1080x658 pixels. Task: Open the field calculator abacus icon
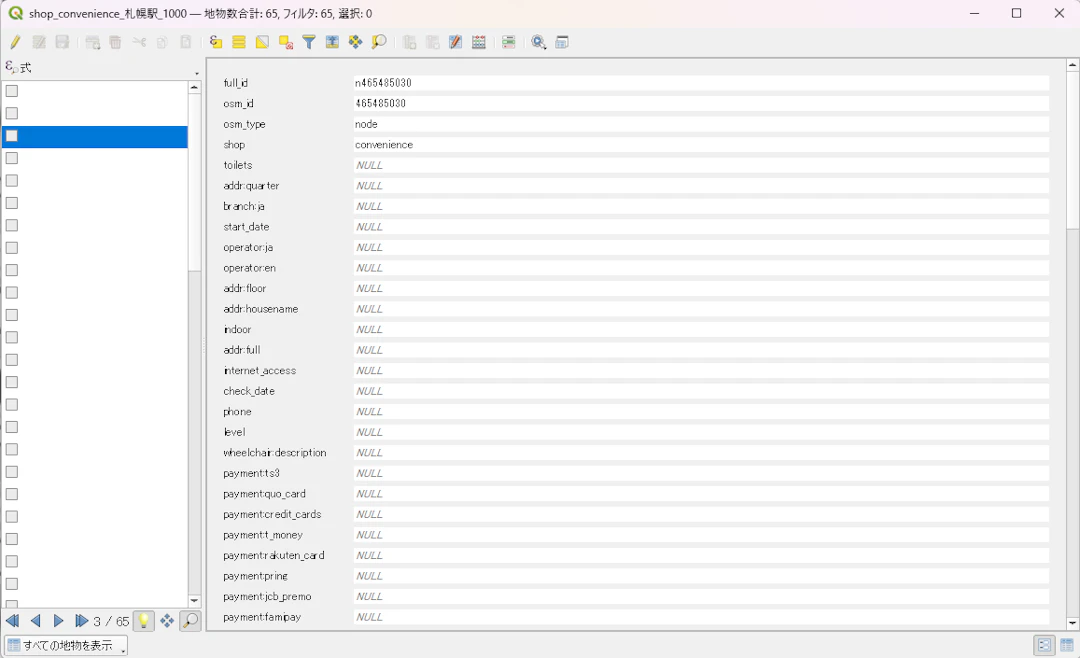point(479,42)
